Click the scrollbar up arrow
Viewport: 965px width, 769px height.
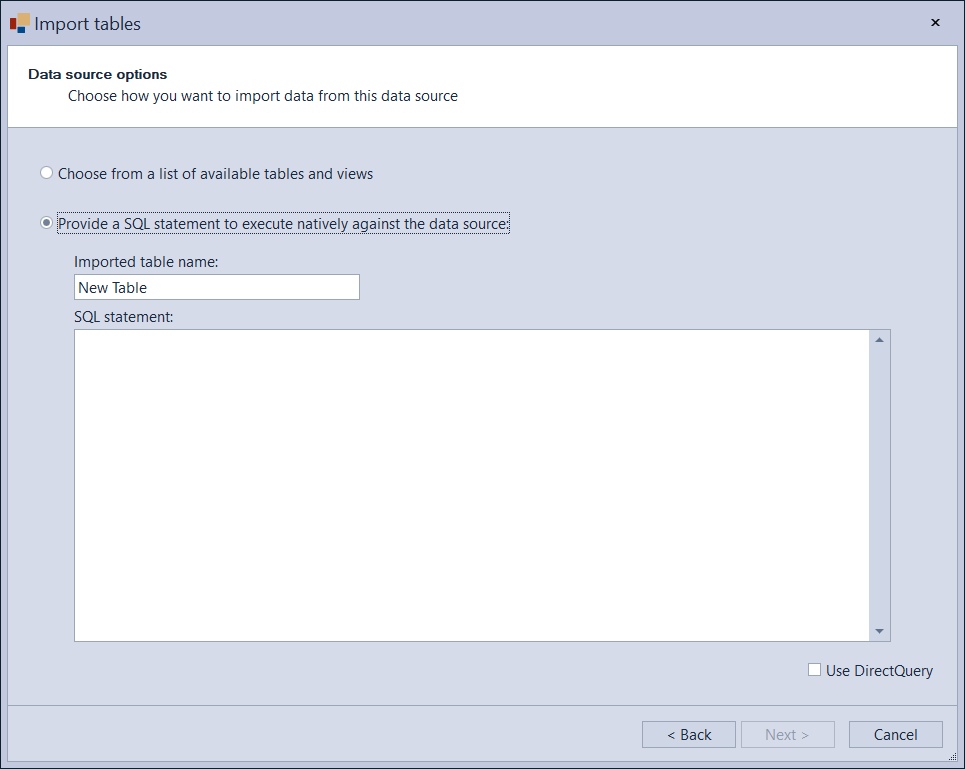pyautogui.click(x=879, y=338)
